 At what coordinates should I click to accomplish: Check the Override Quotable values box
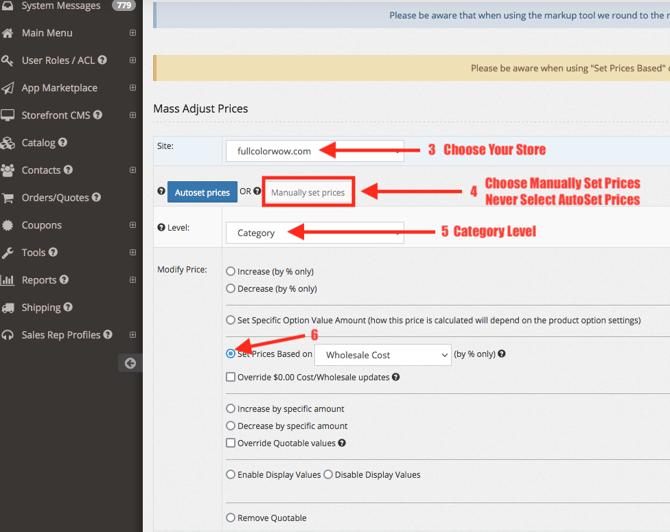(231, 443)
